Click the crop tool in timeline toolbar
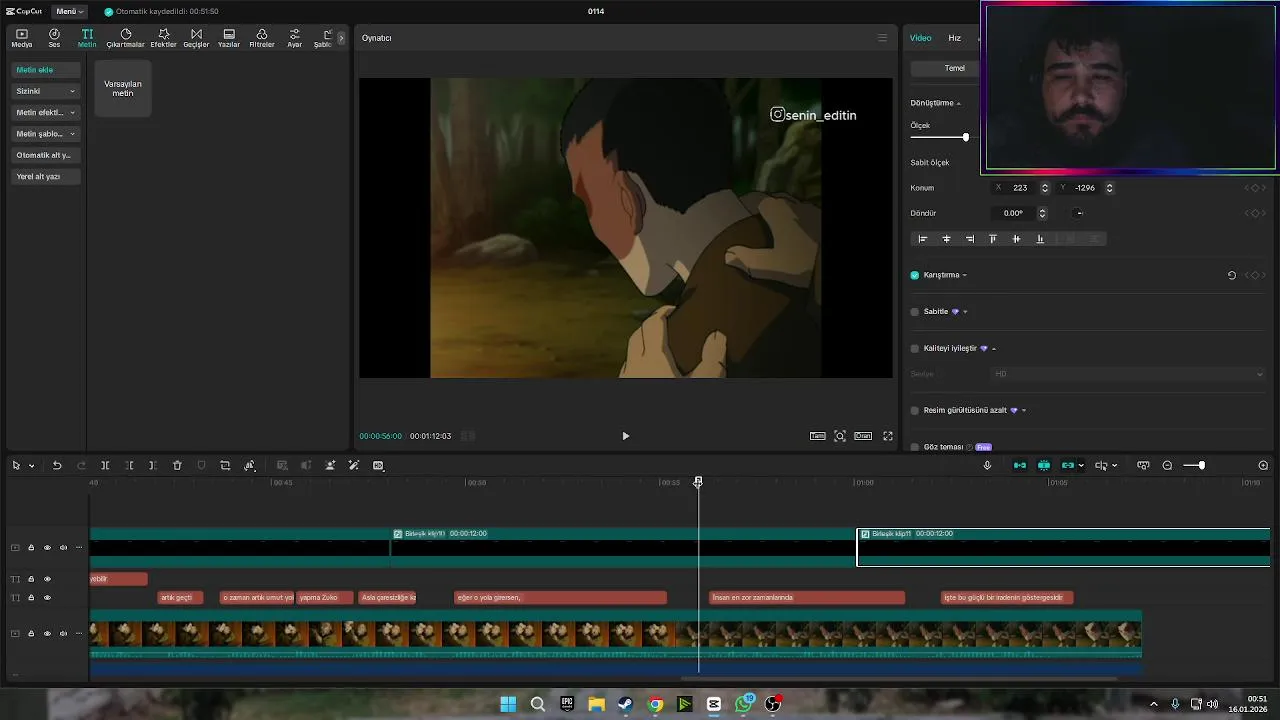1280x720 pixels. tap(225, 465)
